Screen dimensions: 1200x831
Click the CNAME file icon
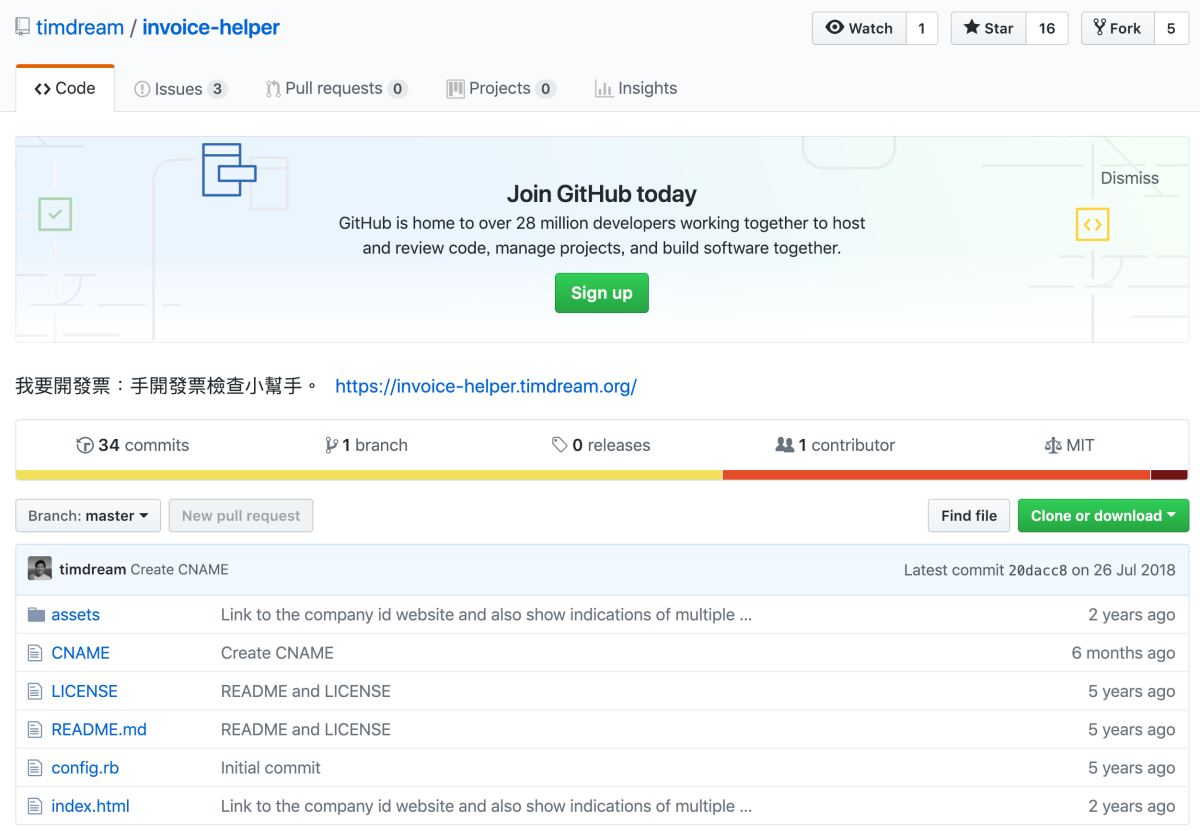point(35,653)
